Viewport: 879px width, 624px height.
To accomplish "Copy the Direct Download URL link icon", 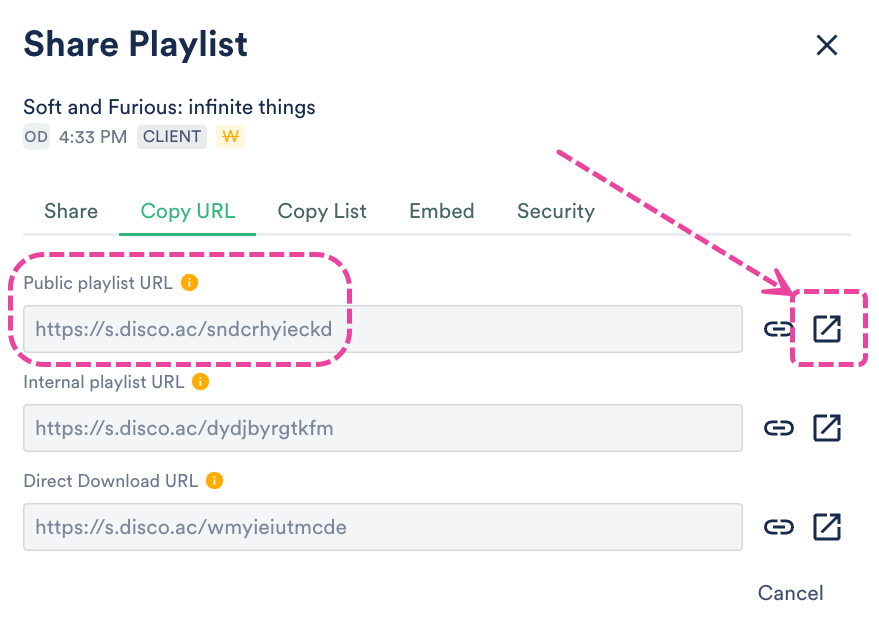I will coord(778,527).
